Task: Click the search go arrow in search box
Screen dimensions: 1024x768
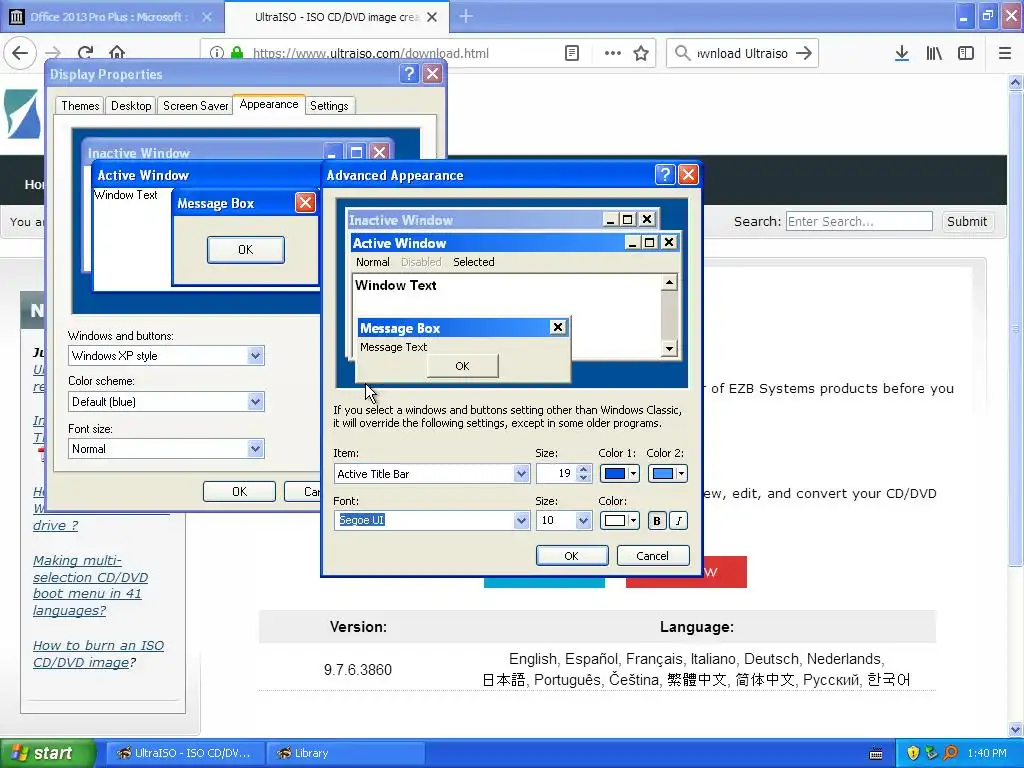Action: click(x=804, y=53)
